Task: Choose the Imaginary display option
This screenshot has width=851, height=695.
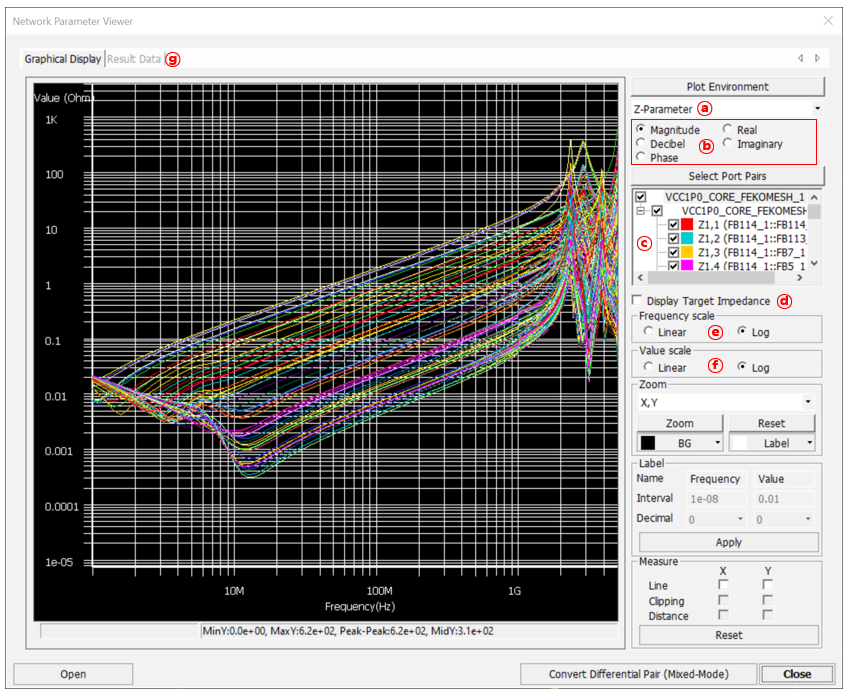Action: pos(729,144)
